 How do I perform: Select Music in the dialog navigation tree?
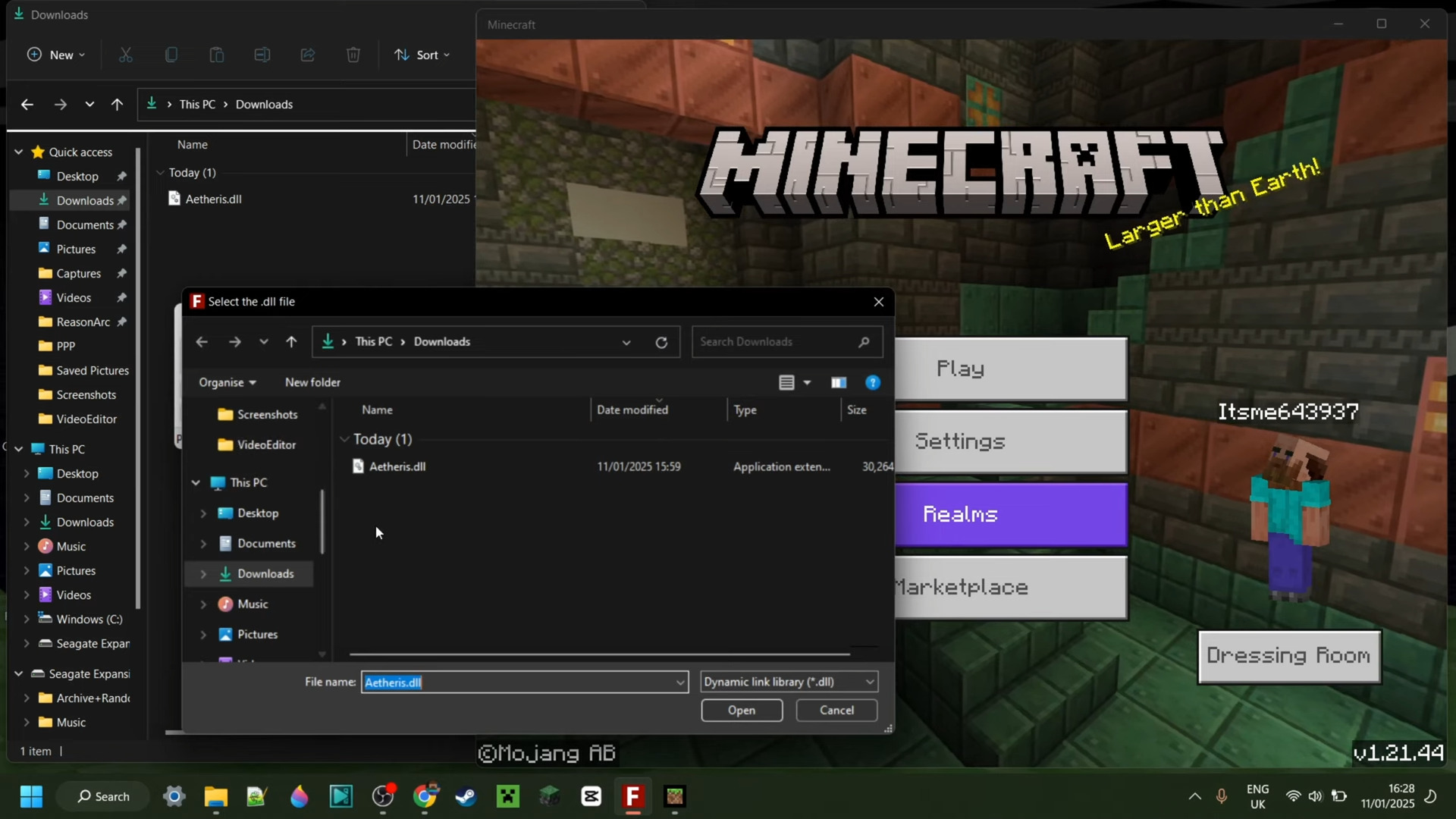click(x=253, y=604)
